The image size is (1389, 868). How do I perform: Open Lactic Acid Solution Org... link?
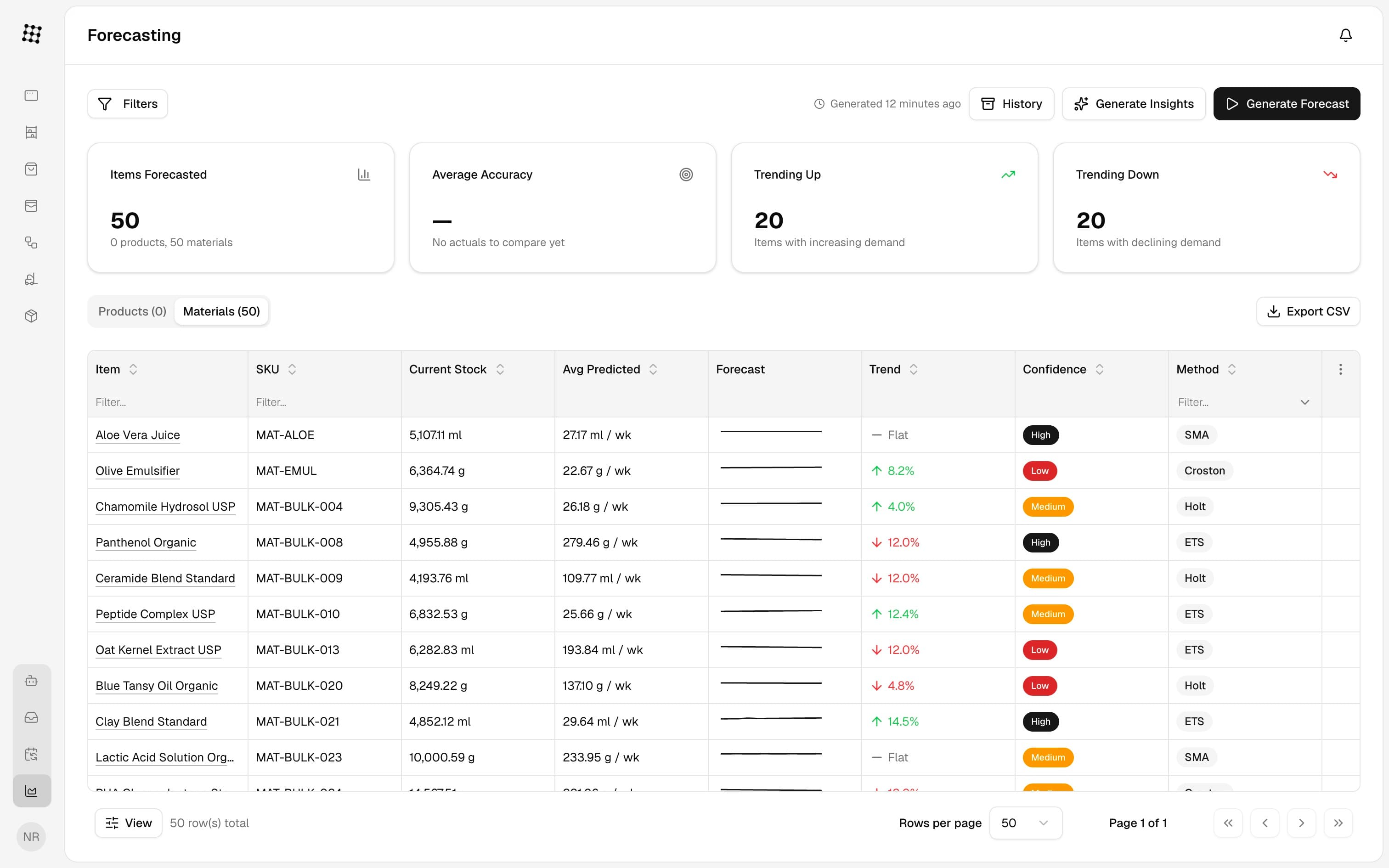tap(165, 757)
